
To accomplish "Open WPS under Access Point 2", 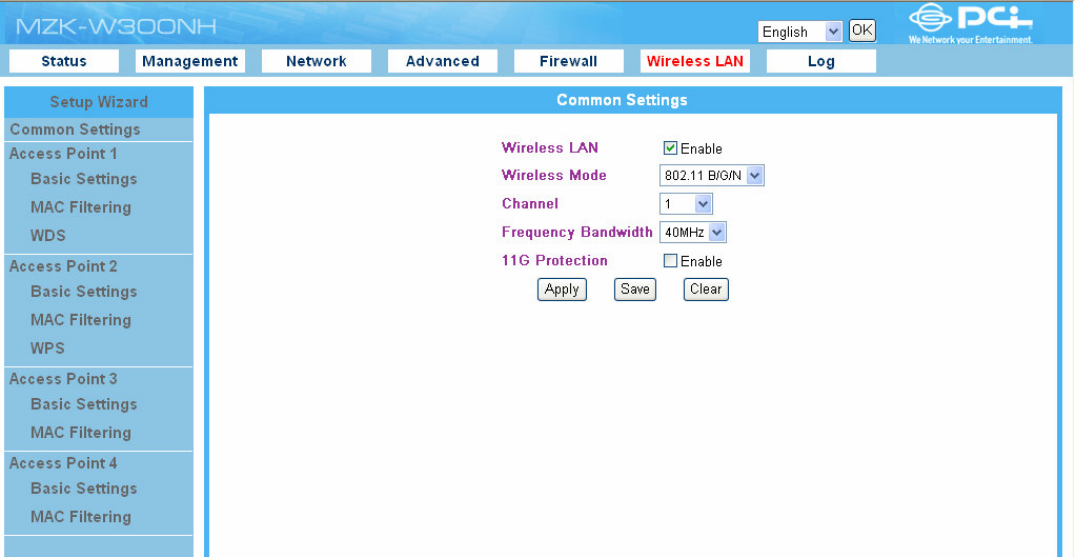I will pos(47,348).
